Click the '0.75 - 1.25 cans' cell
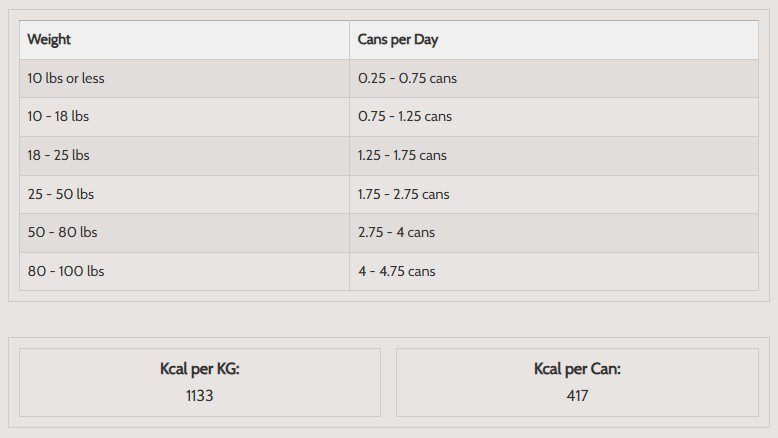The width and height of the screenshot is (778, 438). [x=405, y=116]
